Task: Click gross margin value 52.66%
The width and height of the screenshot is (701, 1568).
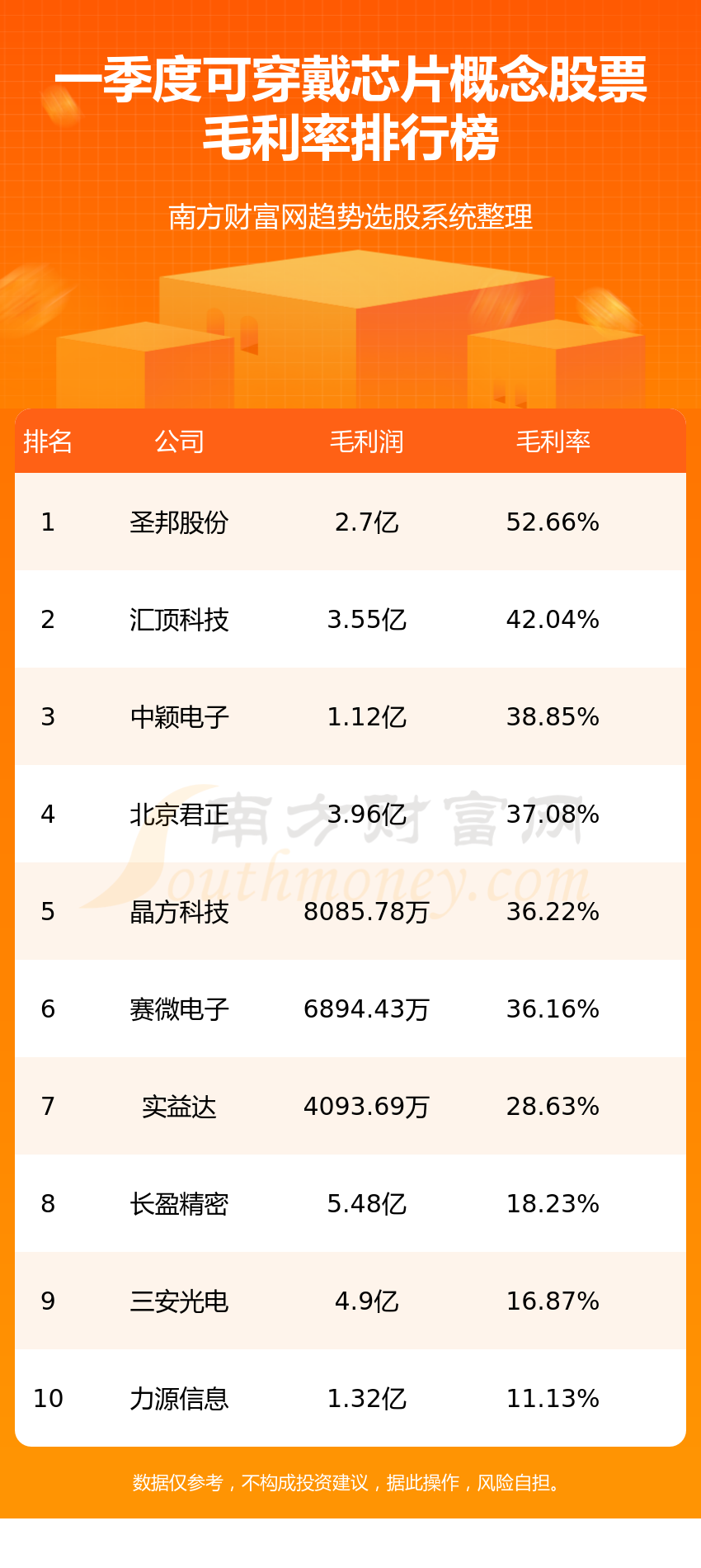Action: tap(553, 522)
